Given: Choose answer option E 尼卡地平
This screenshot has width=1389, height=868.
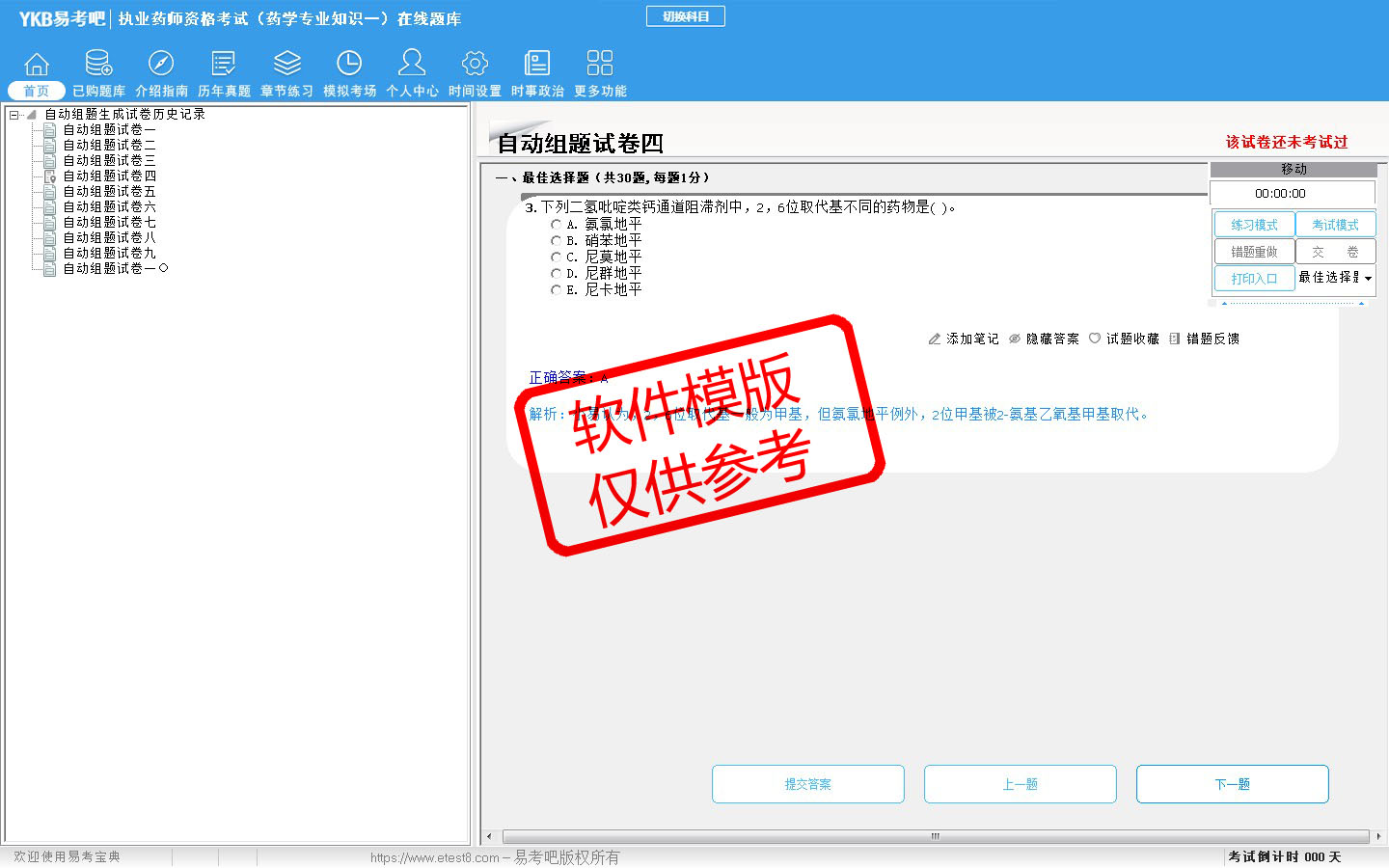Looking at the screenshot, I should 556,290.
